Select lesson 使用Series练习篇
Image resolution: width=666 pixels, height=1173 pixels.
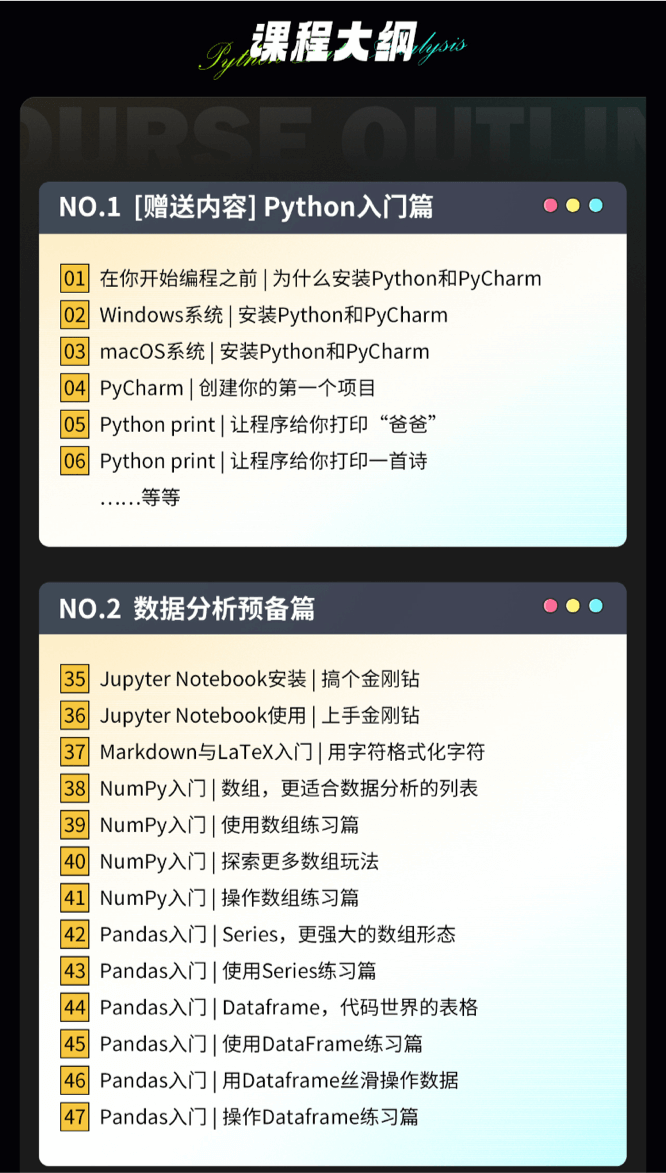point(238,971)
